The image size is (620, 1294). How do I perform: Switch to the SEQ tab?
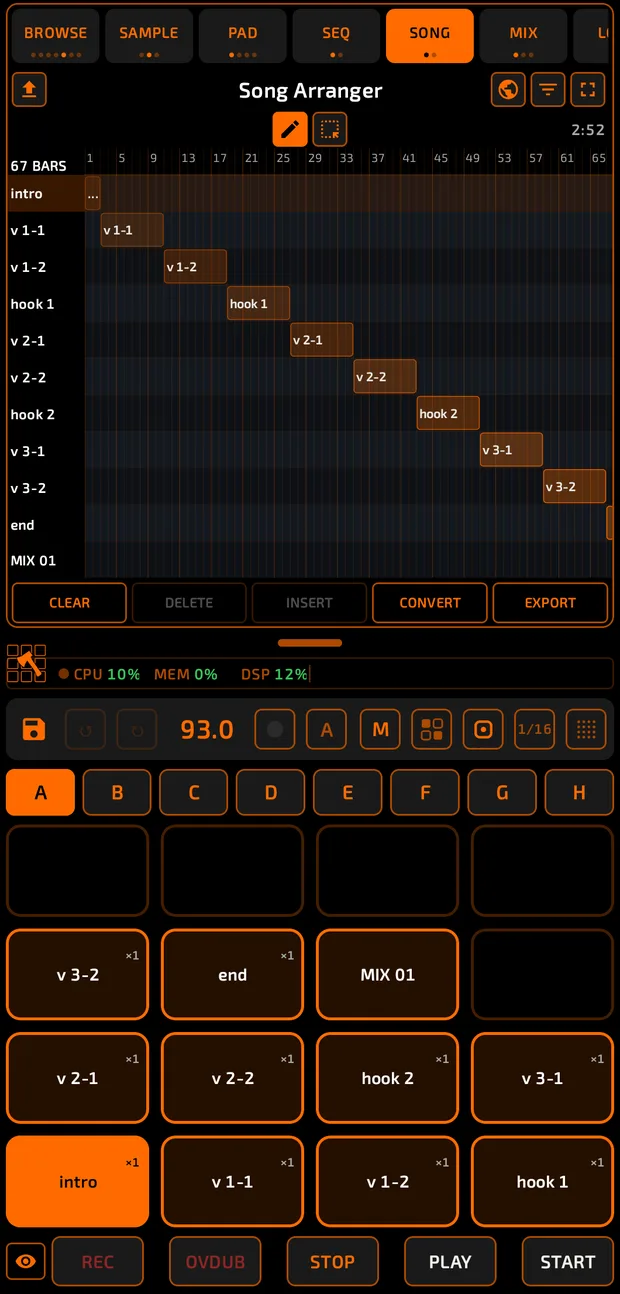click(x=336, y=35)
